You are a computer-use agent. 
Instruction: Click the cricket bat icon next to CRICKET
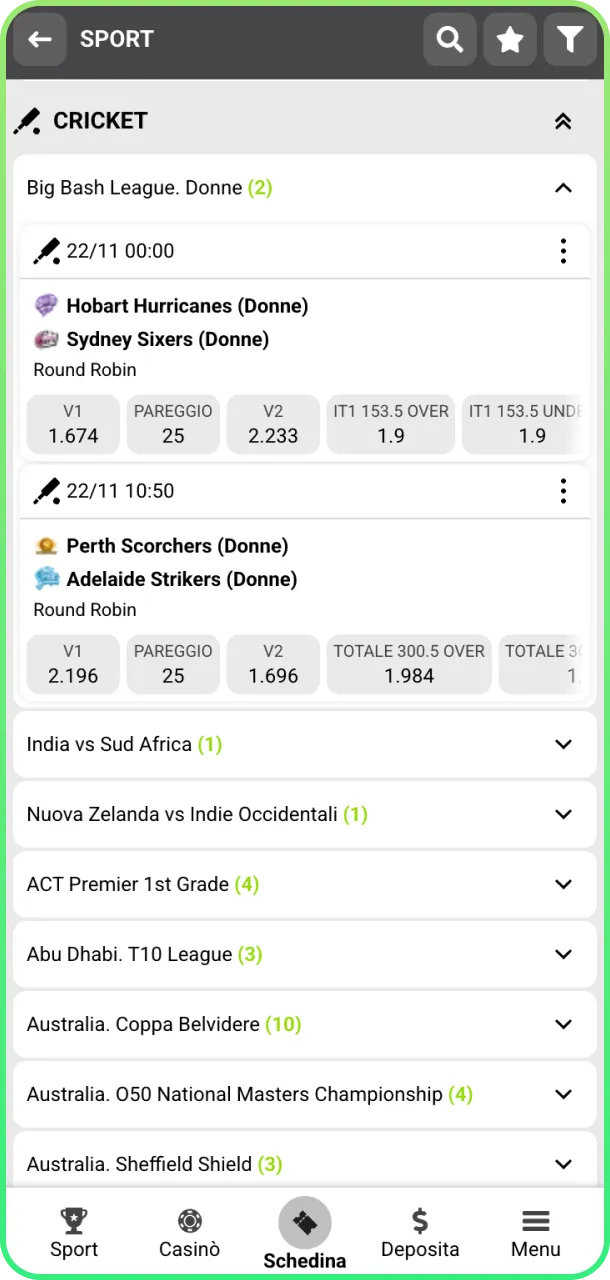tap(27, 120)
